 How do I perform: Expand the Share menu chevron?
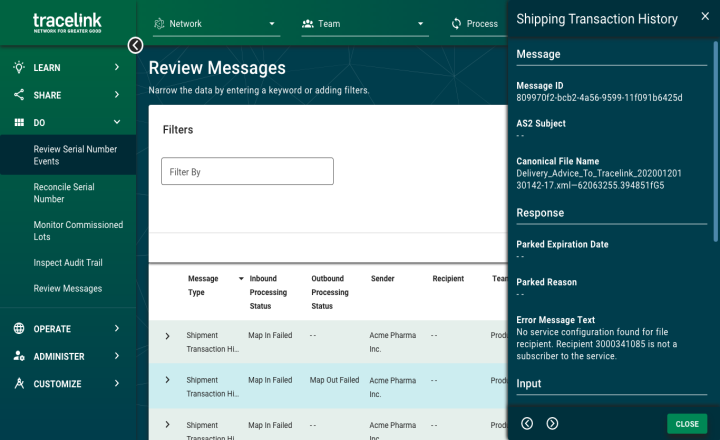coord(117,95)
